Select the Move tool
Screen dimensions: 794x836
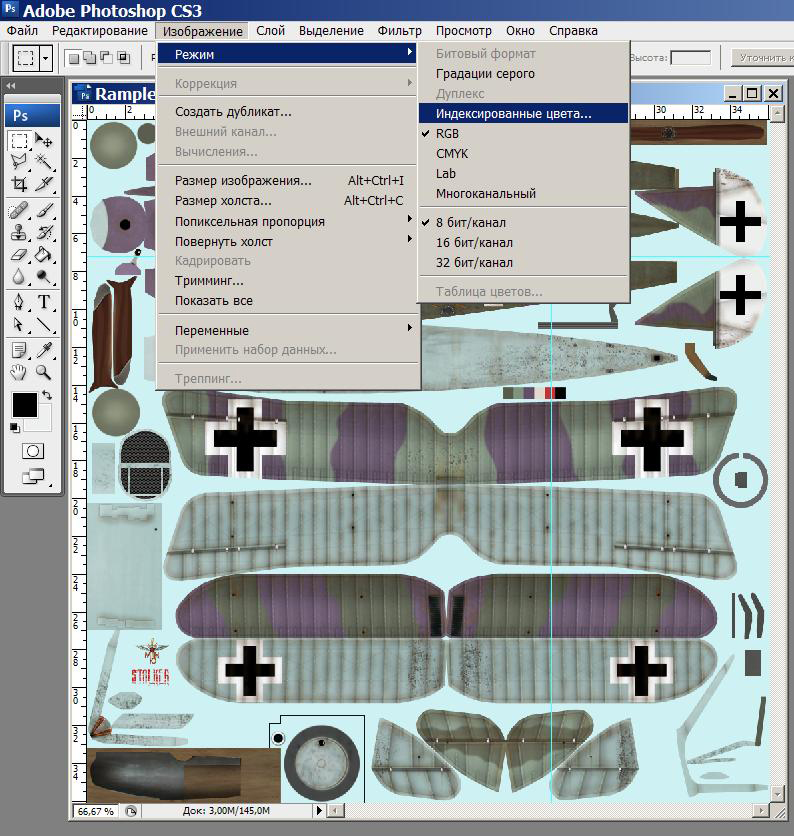pyautogui.click(x=44, y=141)
